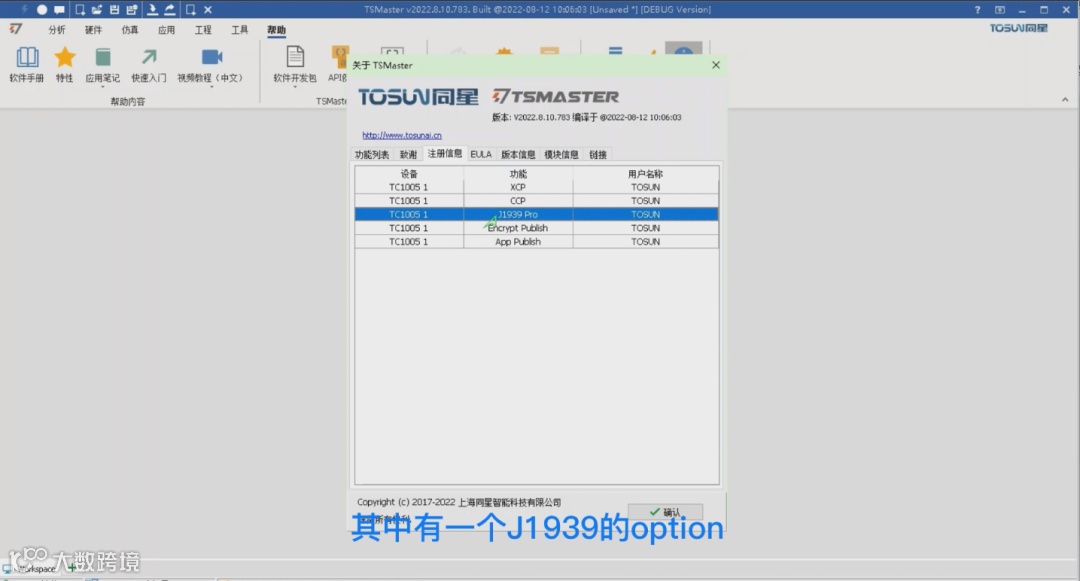
Task: Click the 应用笔记 notebook icon
Action: (103, 57)
